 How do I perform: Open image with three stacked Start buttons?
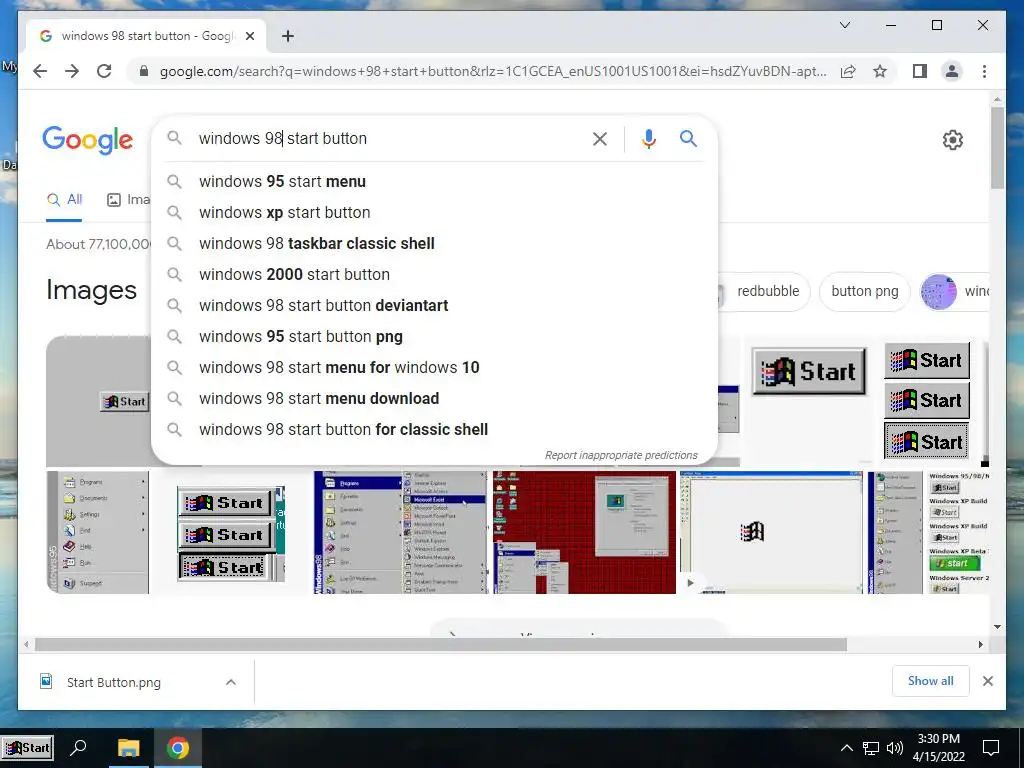(927, 400)
